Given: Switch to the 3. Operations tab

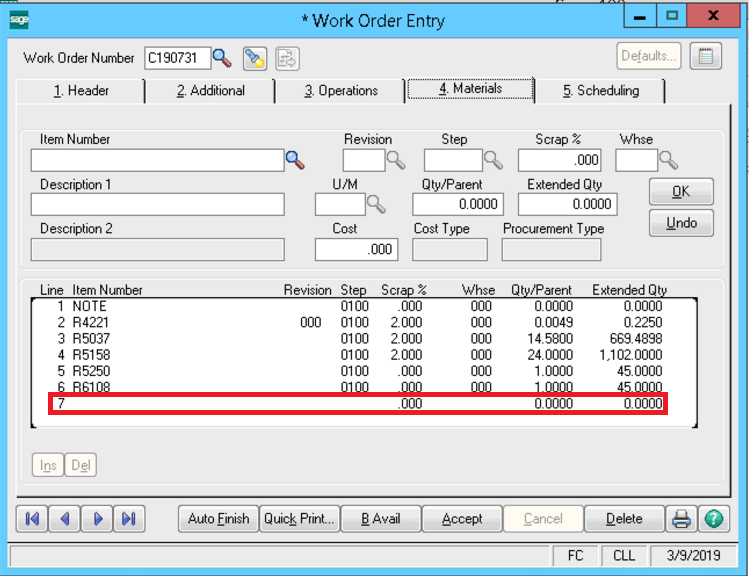Looking at the screenshot, I should [341, 91].
